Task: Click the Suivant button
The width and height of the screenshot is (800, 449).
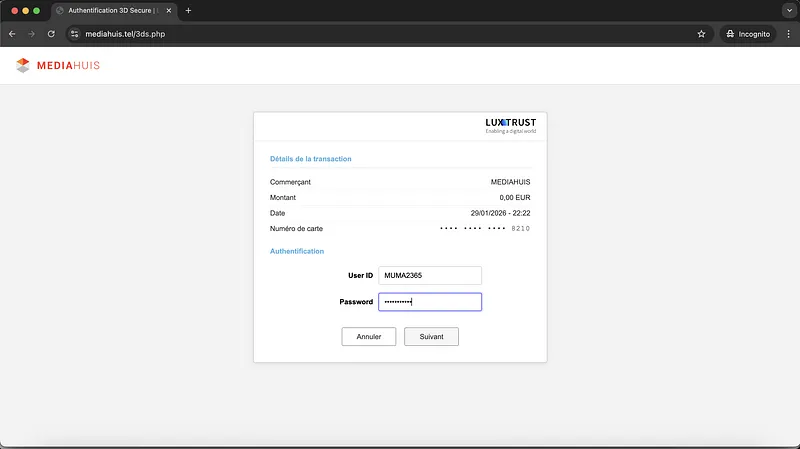Action: pyautogui.click(x=431, y=337)
